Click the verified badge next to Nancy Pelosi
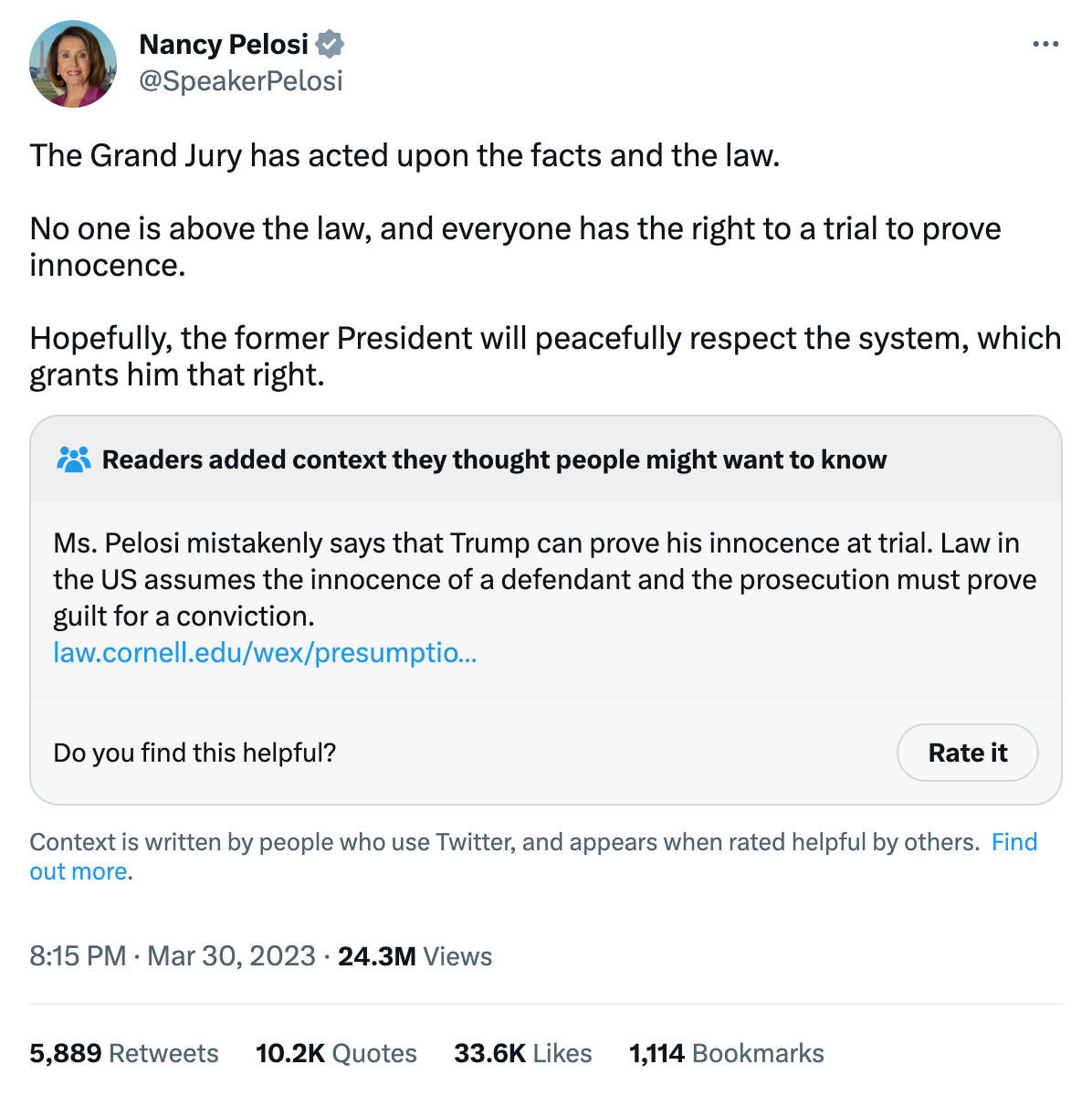This screenshot has width=1092, height=1096. 331,43
